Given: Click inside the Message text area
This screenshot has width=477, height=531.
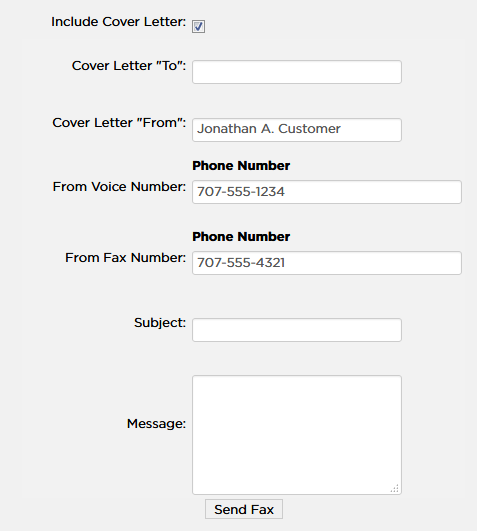Looking at the screenshot, I should point(297,435).
